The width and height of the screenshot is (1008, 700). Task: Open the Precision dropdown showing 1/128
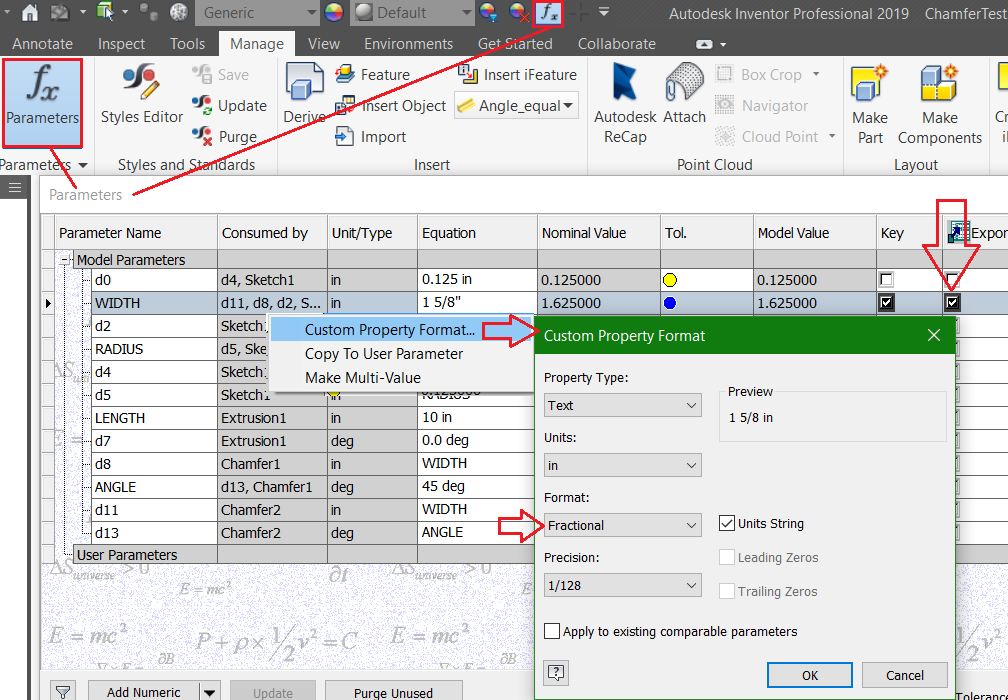click(622, 586)
